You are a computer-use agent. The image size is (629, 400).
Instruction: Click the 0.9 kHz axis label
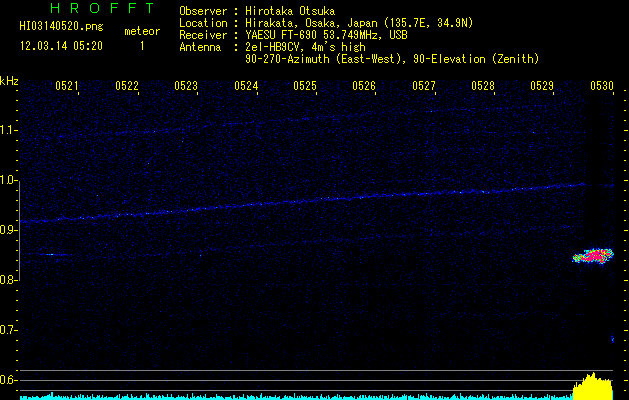(8, 230)
